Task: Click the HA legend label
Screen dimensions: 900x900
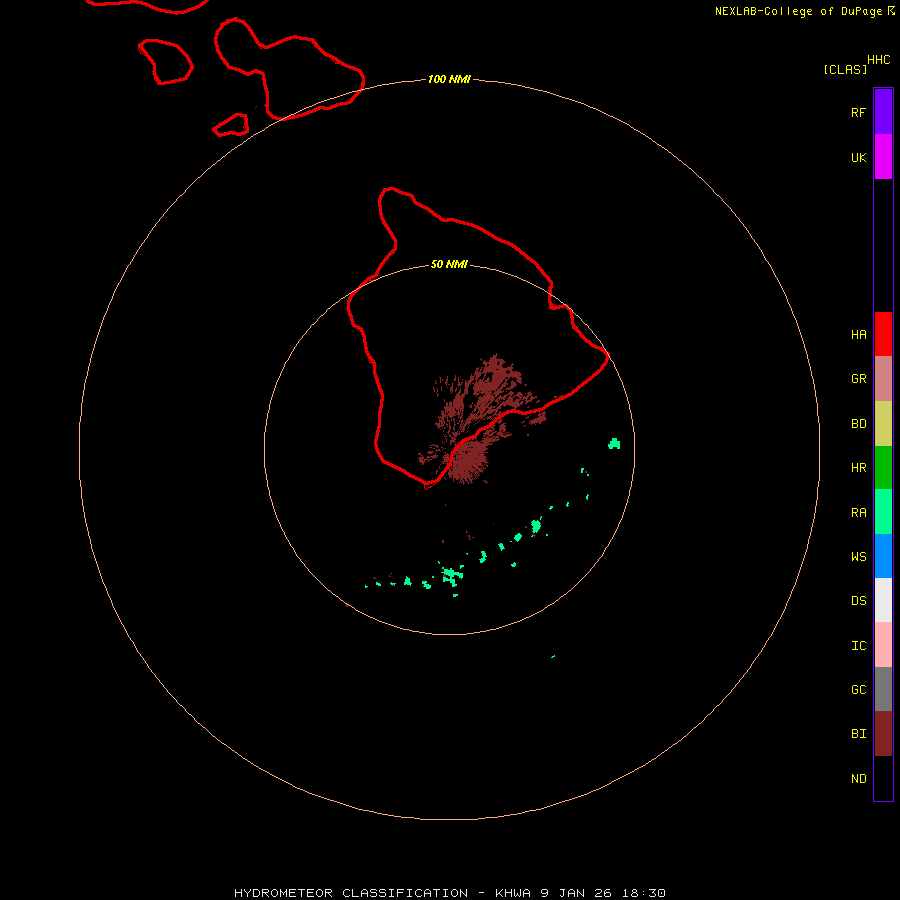Action: [x=858, y=335]
